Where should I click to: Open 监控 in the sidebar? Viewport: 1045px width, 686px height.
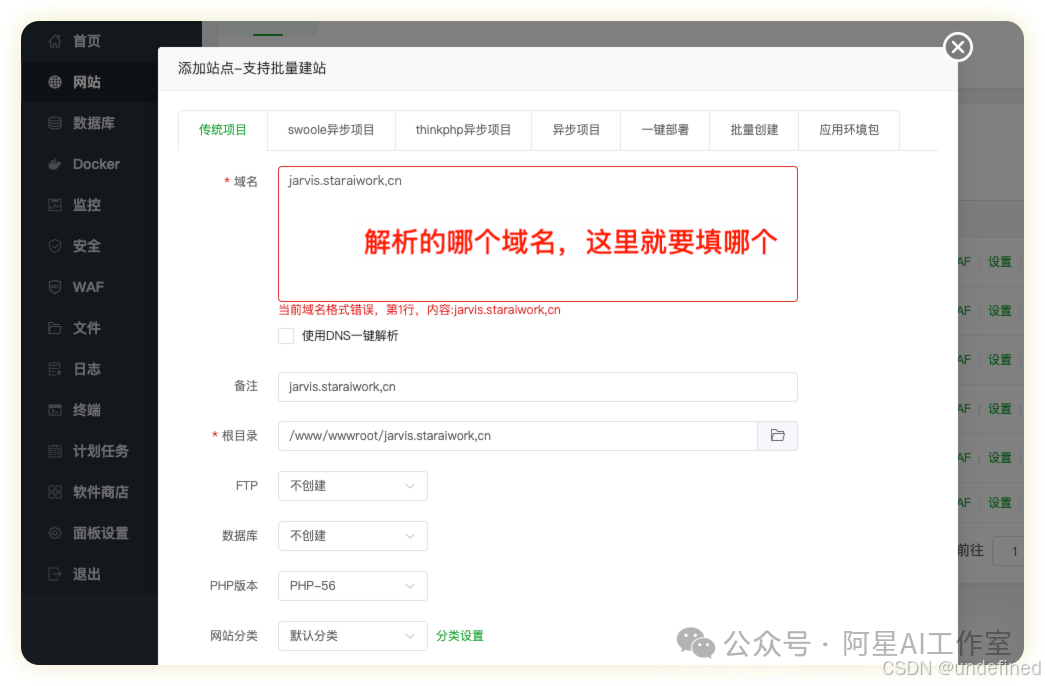point(89,205)
